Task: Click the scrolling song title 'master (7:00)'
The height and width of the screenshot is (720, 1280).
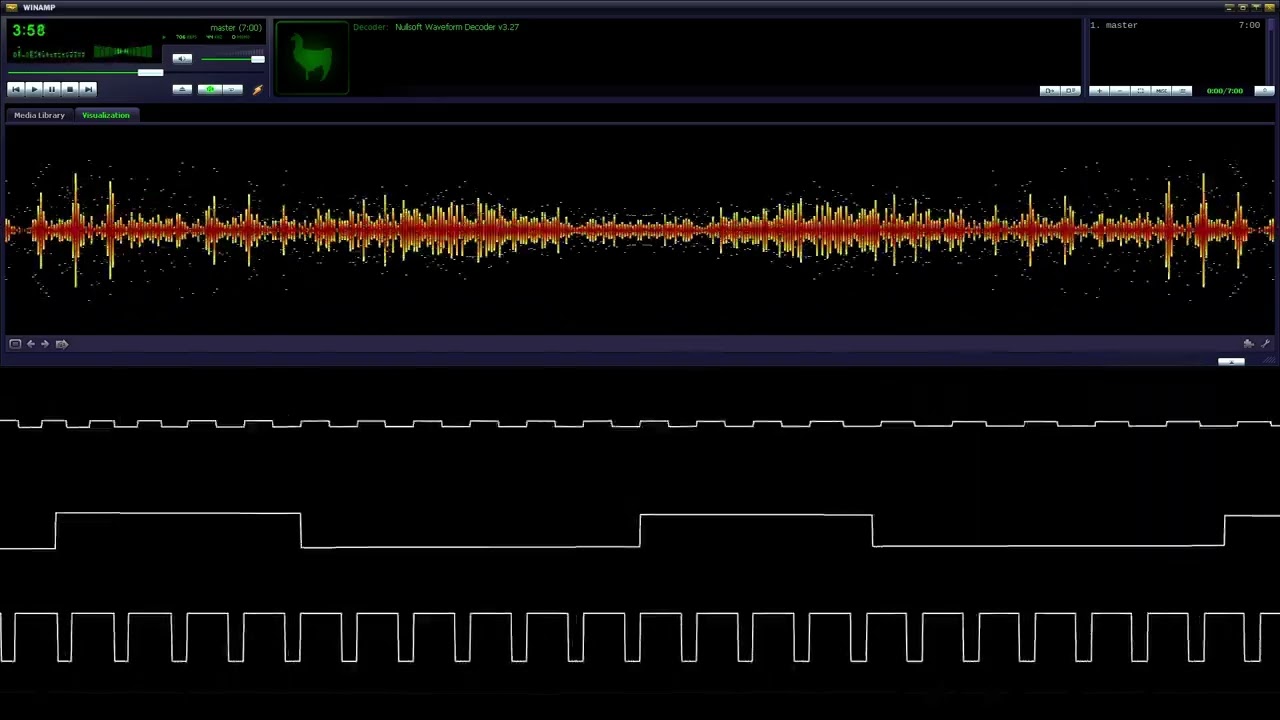Action: (236, 28)
